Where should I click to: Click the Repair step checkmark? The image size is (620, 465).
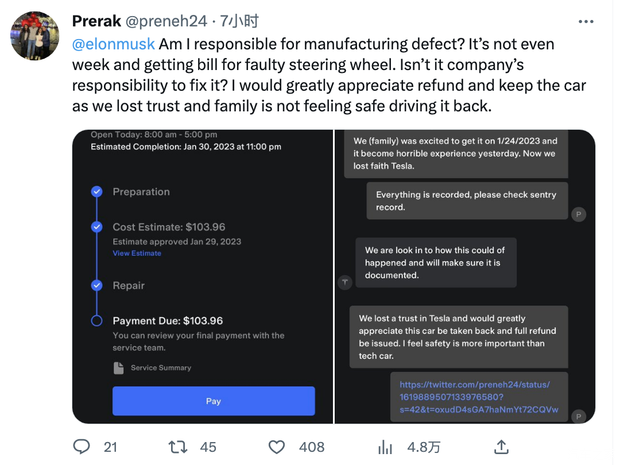point(97,285)
